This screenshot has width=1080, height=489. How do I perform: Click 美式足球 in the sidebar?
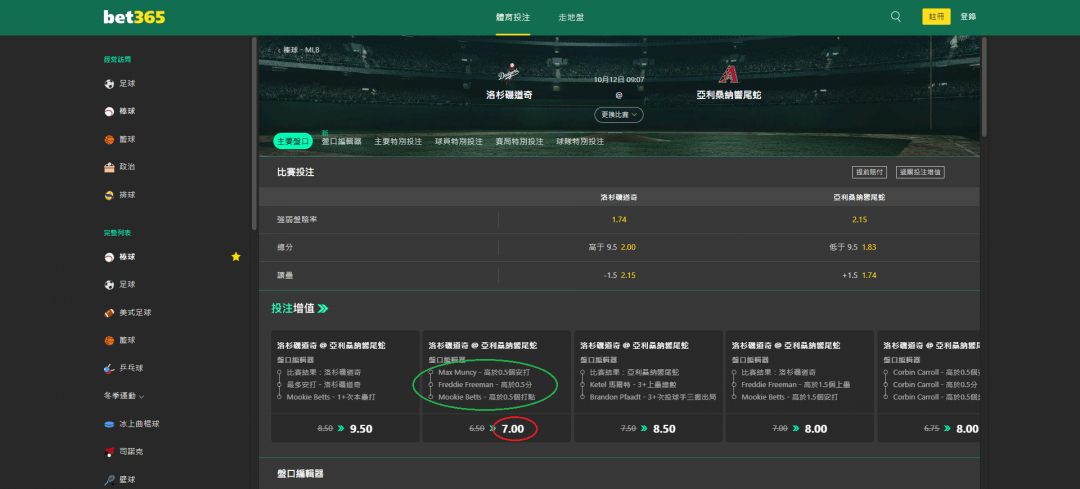pos(135,312)
